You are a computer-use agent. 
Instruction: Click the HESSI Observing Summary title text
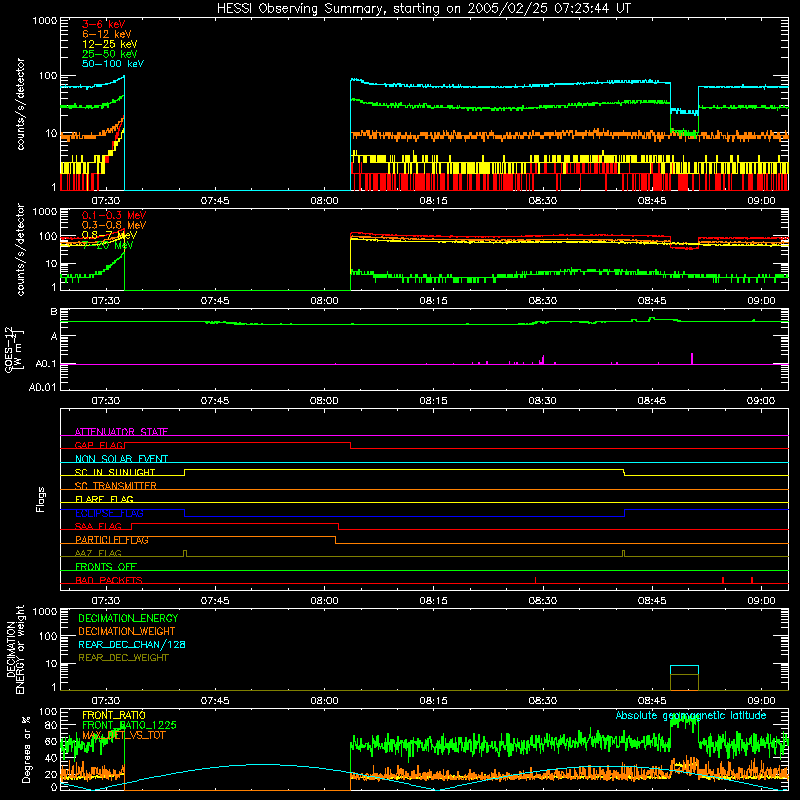click(423, 9)
